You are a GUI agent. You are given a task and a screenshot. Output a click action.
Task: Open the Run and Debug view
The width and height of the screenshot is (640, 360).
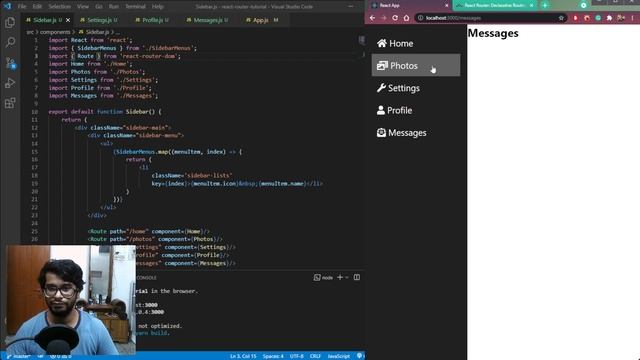10,83
